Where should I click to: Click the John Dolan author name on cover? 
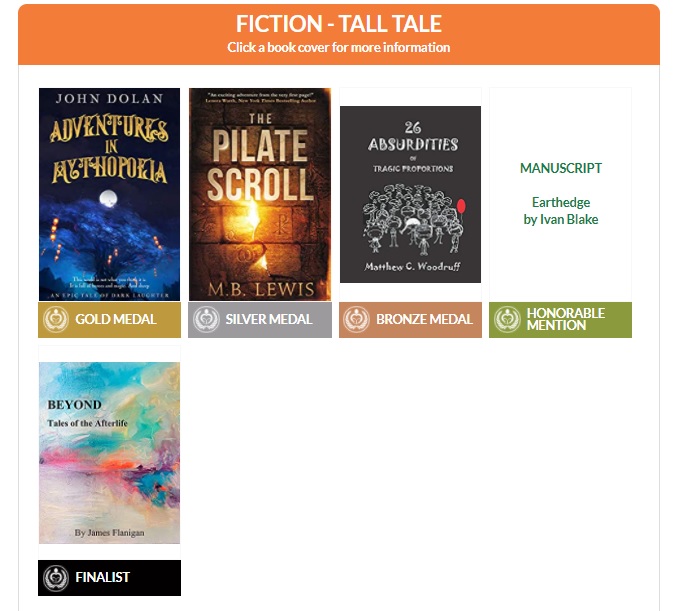(x=109, y=98)
